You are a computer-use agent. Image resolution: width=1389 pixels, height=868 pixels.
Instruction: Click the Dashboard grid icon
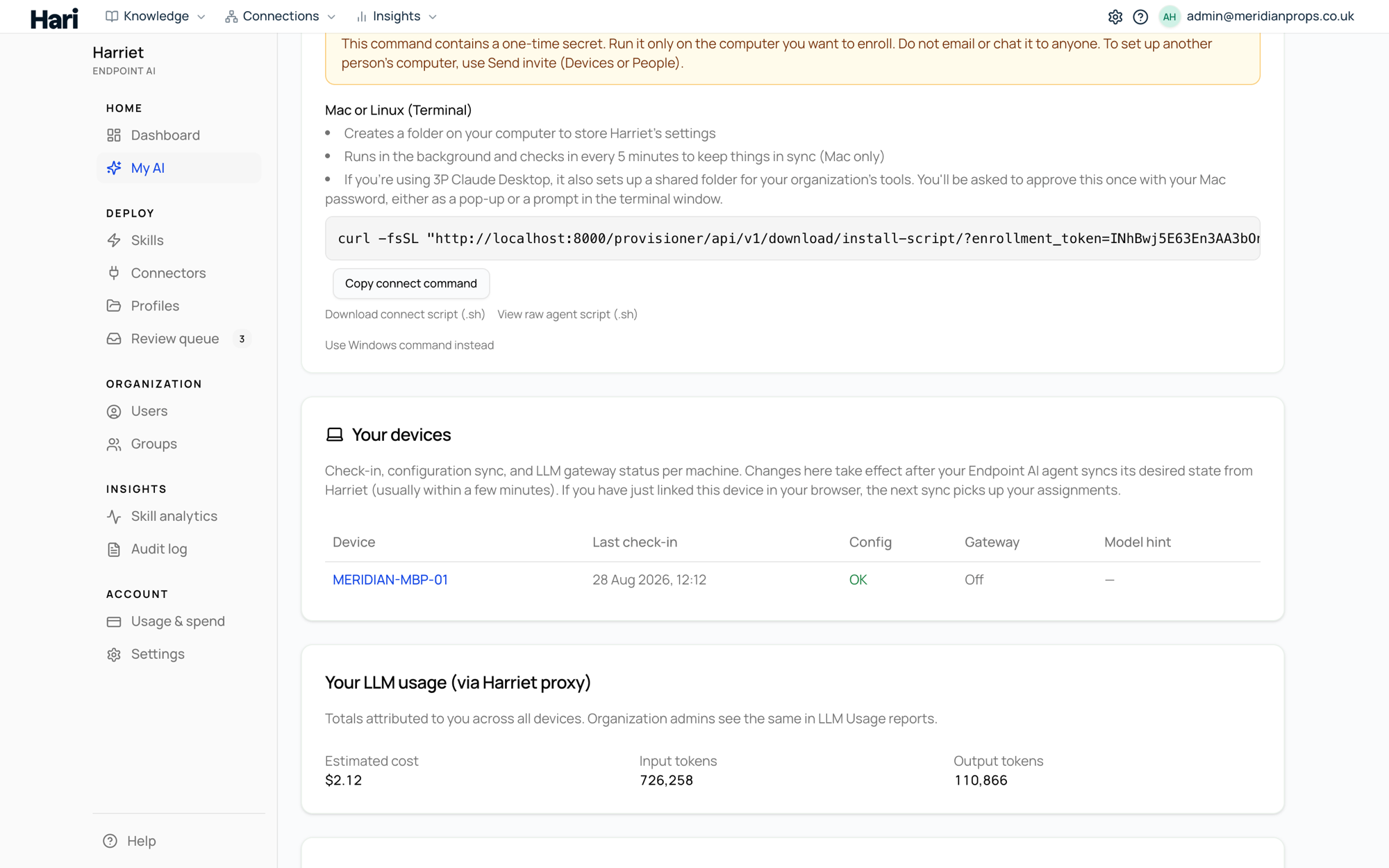tap(114, 135)
